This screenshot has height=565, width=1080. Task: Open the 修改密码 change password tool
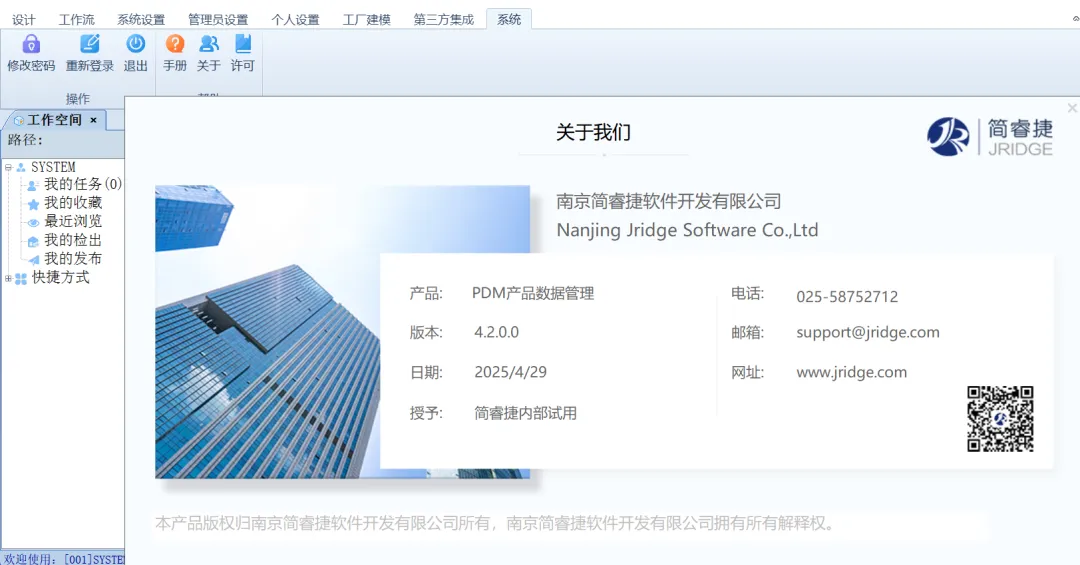click(31, 53)
